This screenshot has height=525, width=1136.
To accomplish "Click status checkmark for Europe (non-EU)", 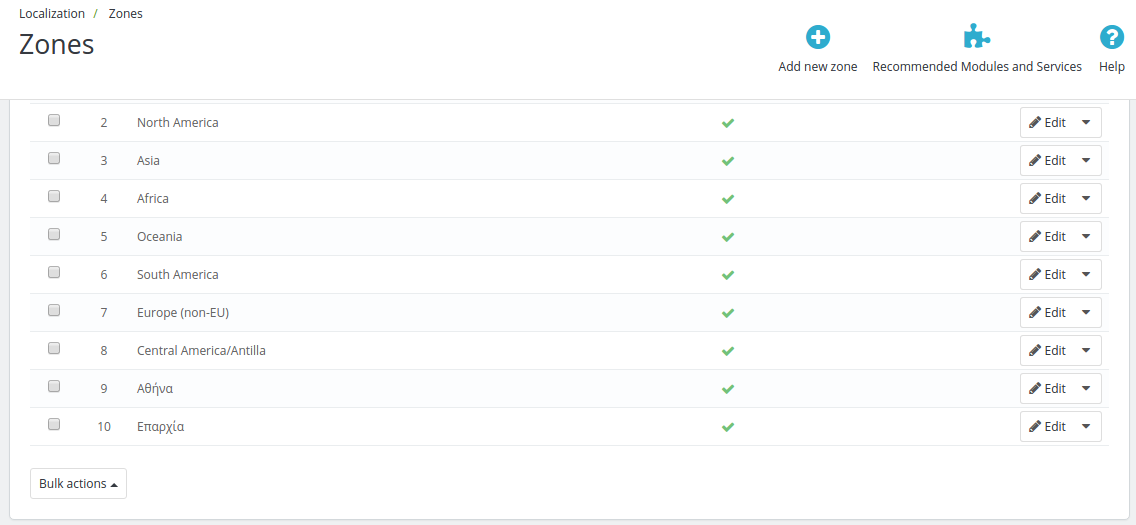I will [728, 313].
